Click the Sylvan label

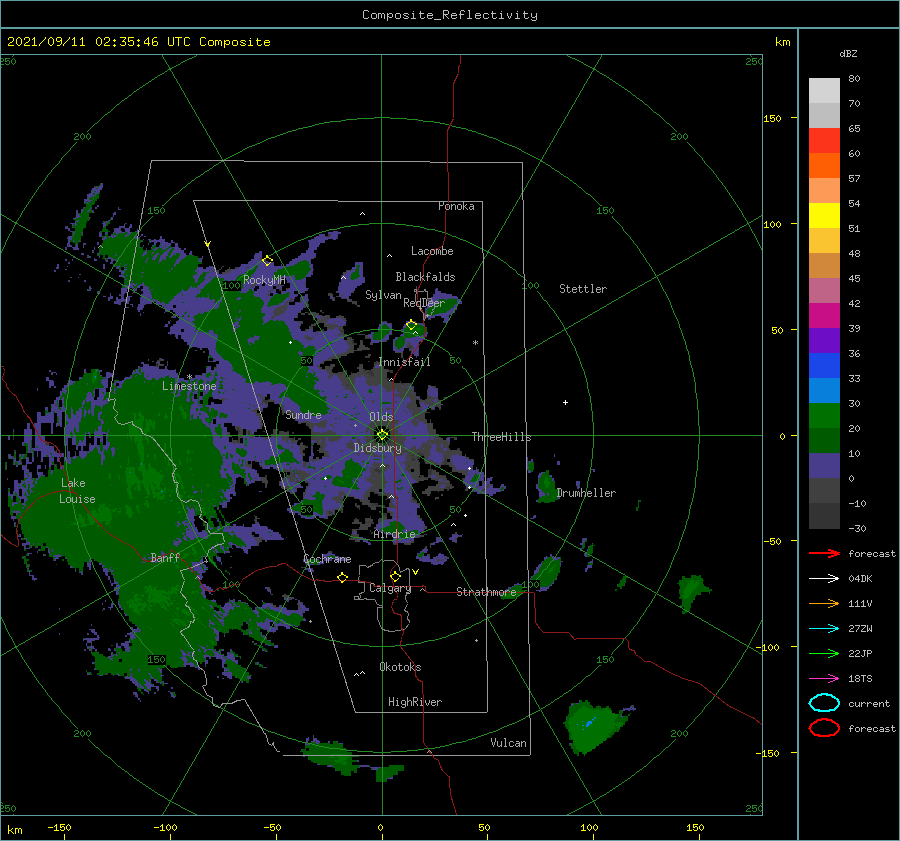click(383, 295)
